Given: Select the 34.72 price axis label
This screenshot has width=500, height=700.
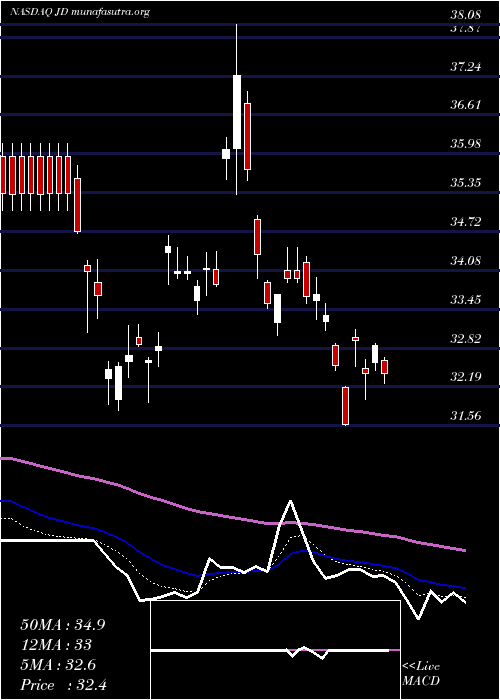Looking at the screenshot, I should (466, 221).
